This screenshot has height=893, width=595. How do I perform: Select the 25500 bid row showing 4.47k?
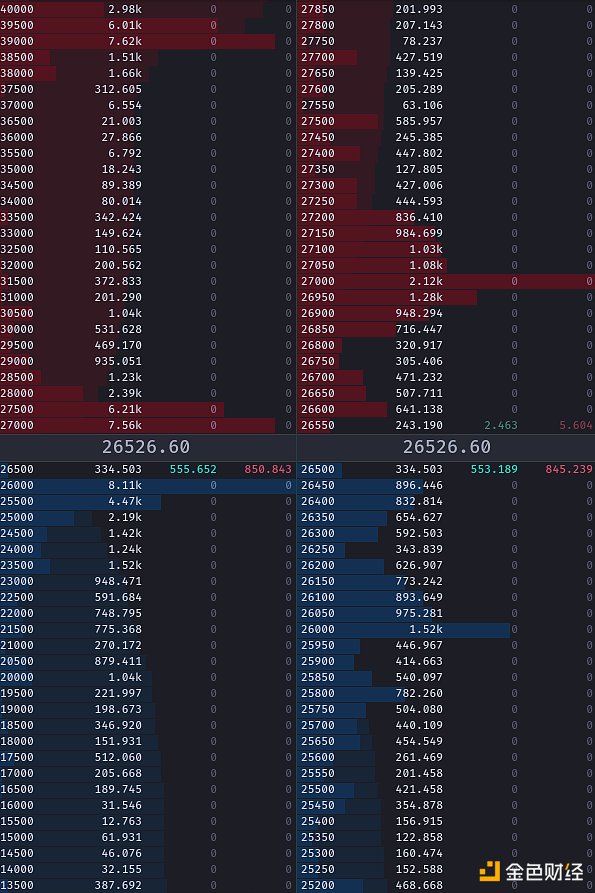(x=148, y=501)
